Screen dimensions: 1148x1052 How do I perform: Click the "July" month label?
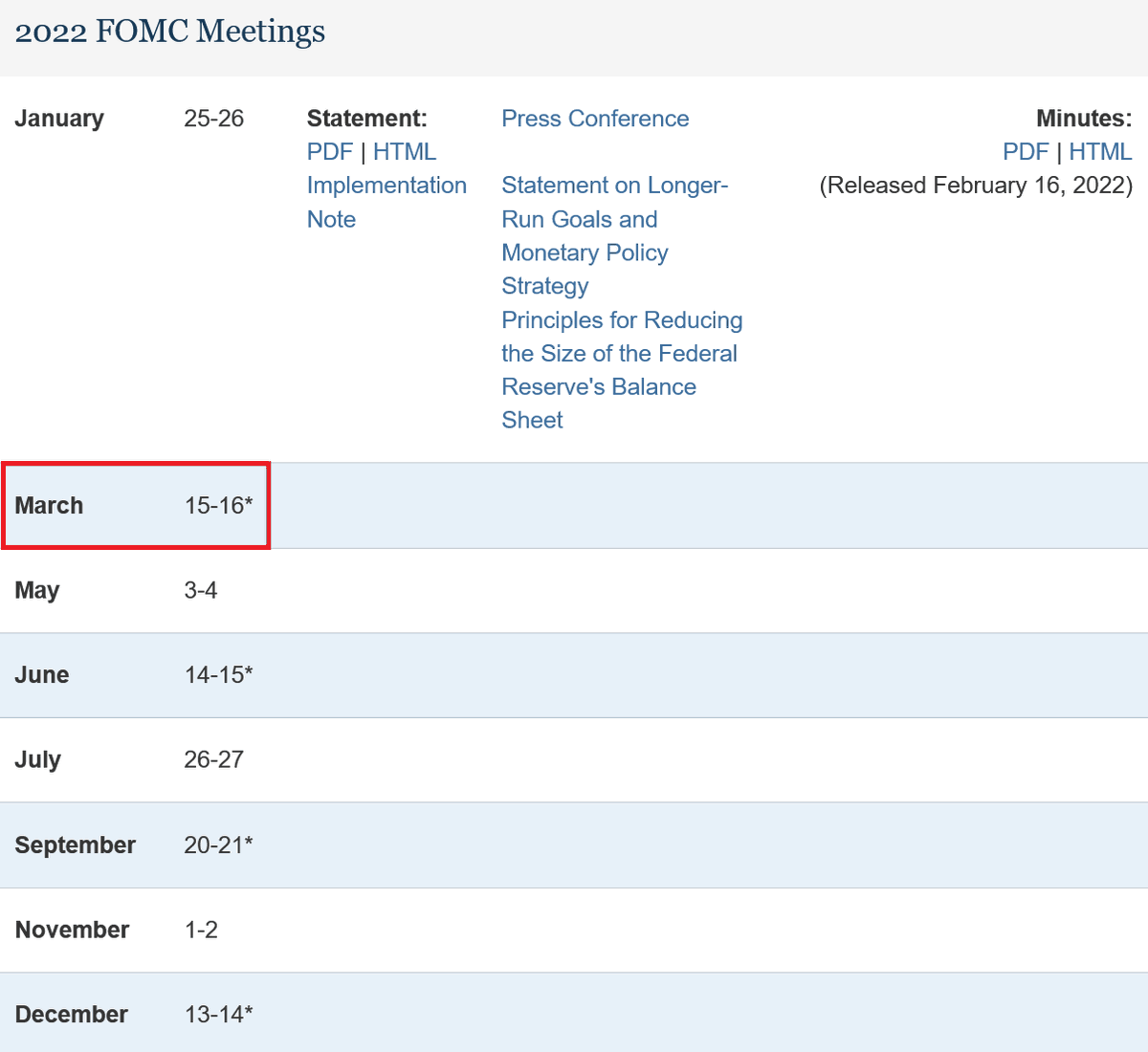38,760
